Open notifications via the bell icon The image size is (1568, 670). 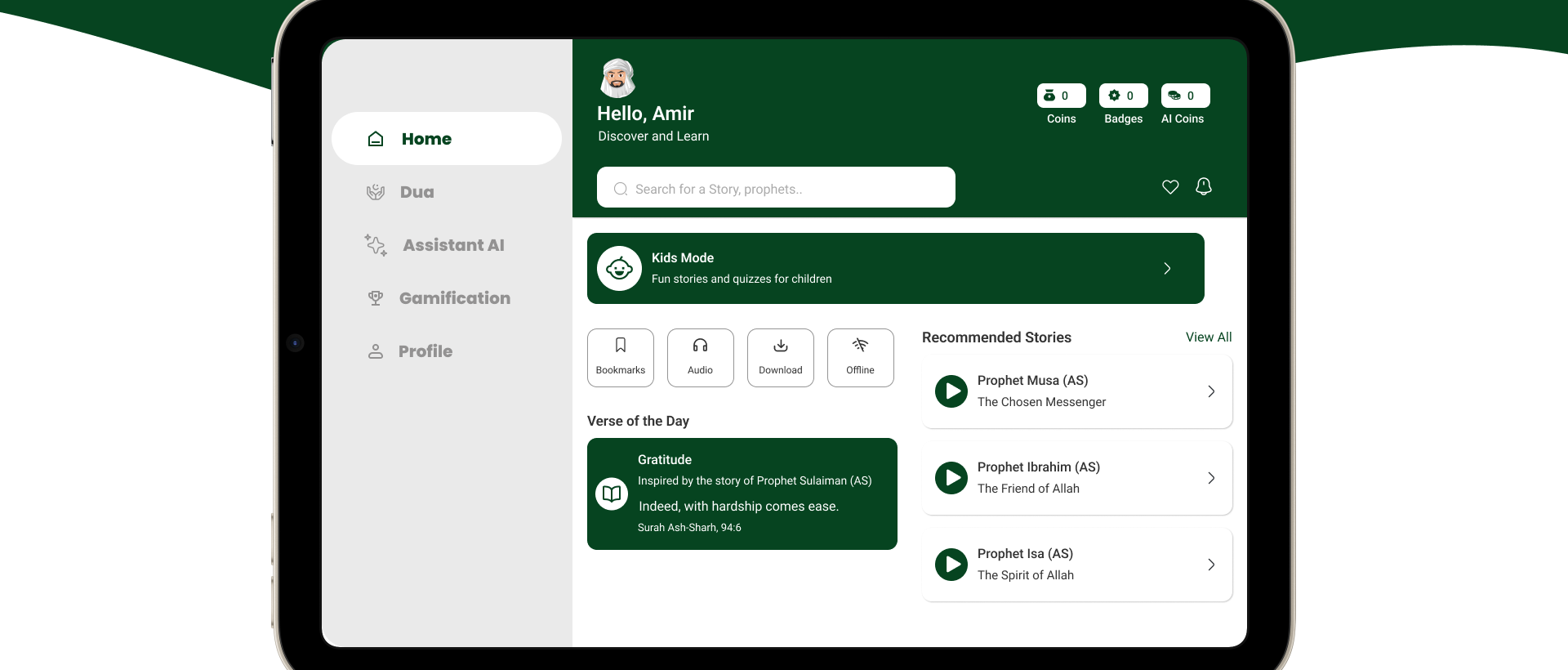coord(1204,186)
